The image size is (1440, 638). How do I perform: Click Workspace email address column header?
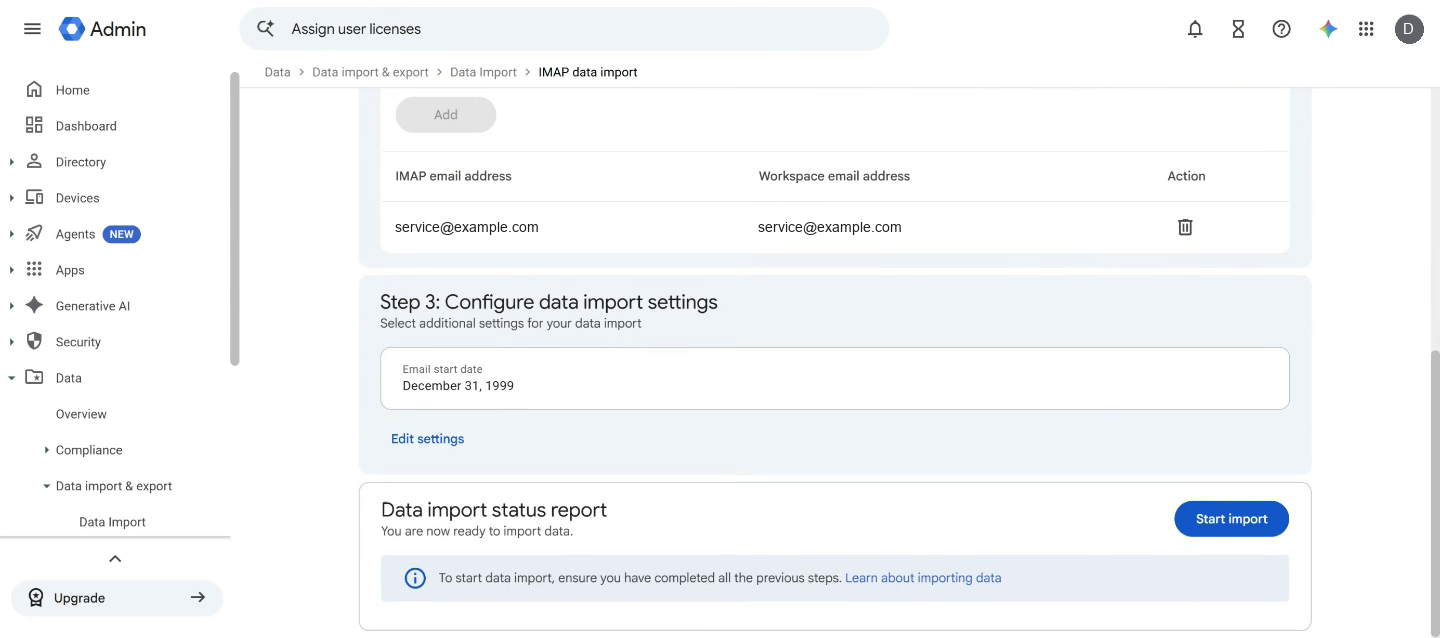point(834,176)
